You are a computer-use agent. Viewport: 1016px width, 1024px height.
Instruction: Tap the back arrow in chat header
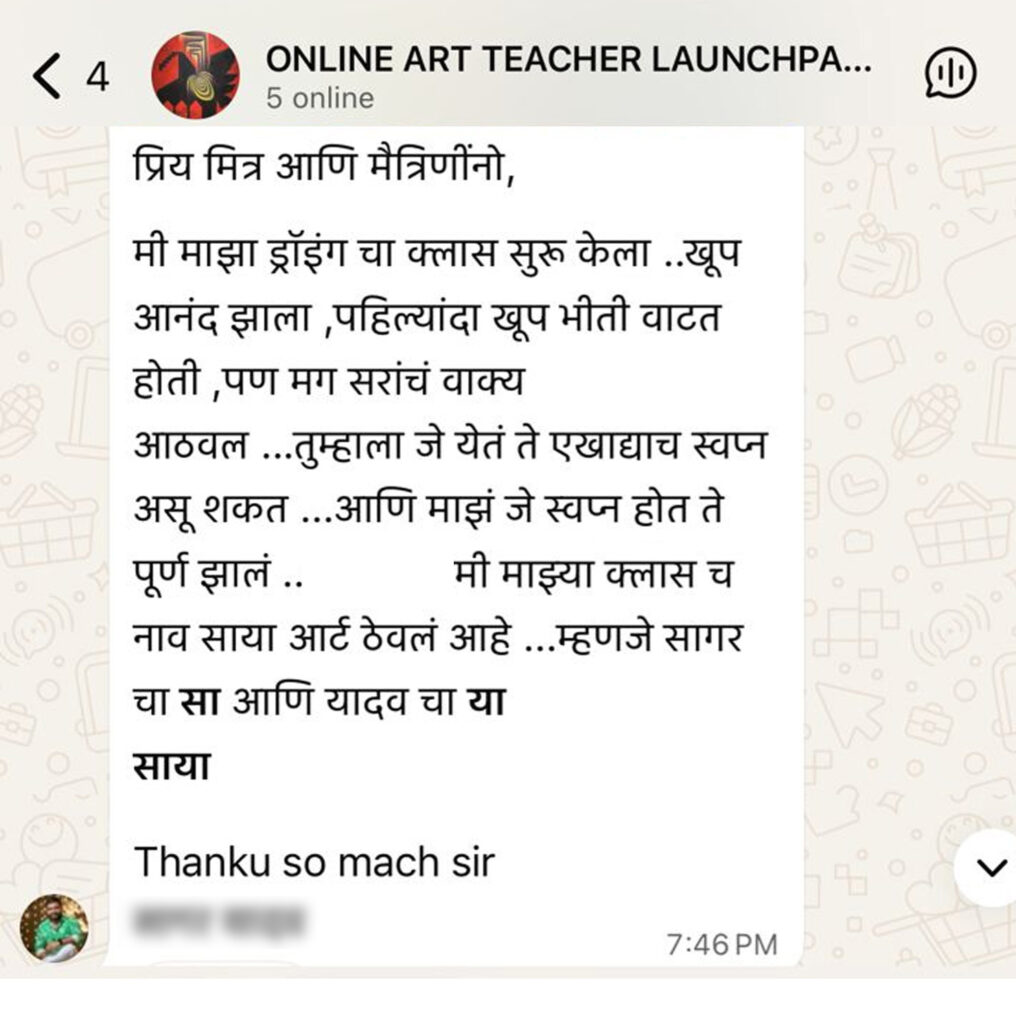pyautogui.click(x=47, y=76)
